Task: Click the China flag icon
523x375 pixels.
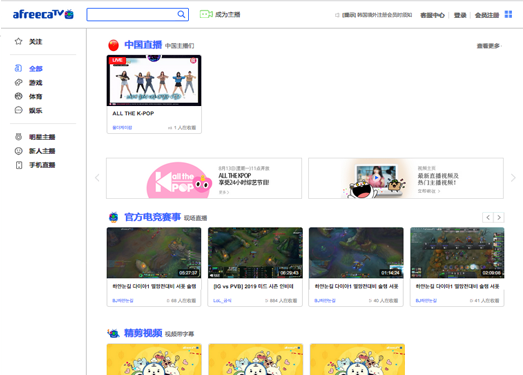Action: [113, 45]
